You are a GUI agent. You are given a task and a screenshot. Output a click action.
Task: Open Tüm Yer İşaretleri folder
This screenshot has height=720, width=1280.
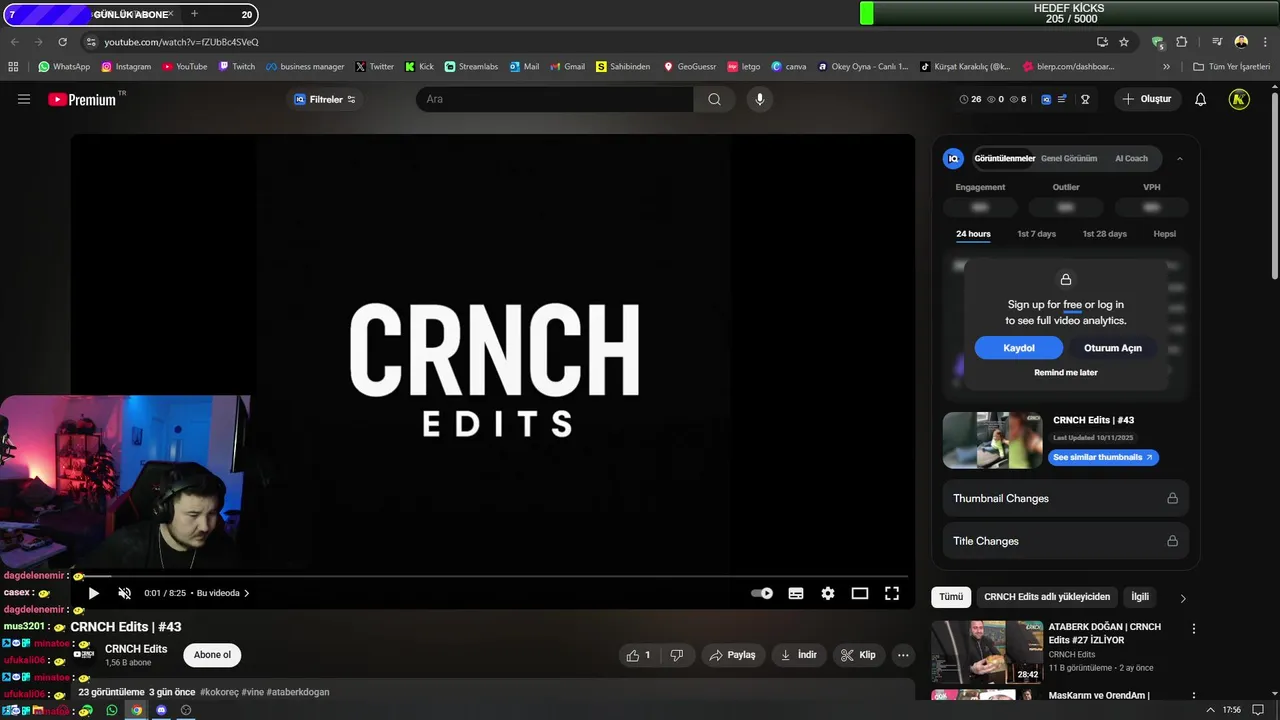(1231, 67)
